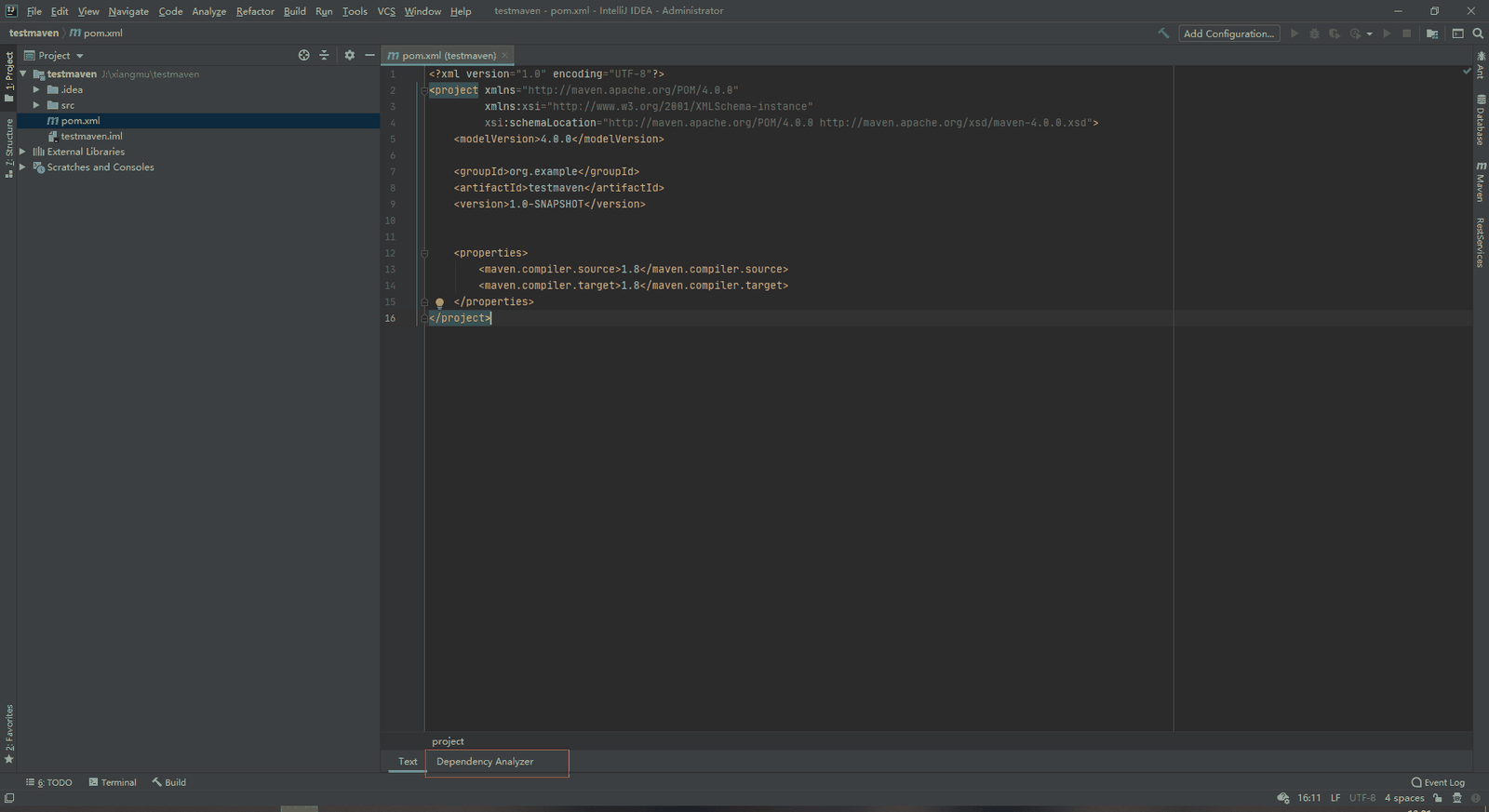Show the quick-fix light bulb on line 15
Screen dimensions: 1489x812
[x=440, y=302]
